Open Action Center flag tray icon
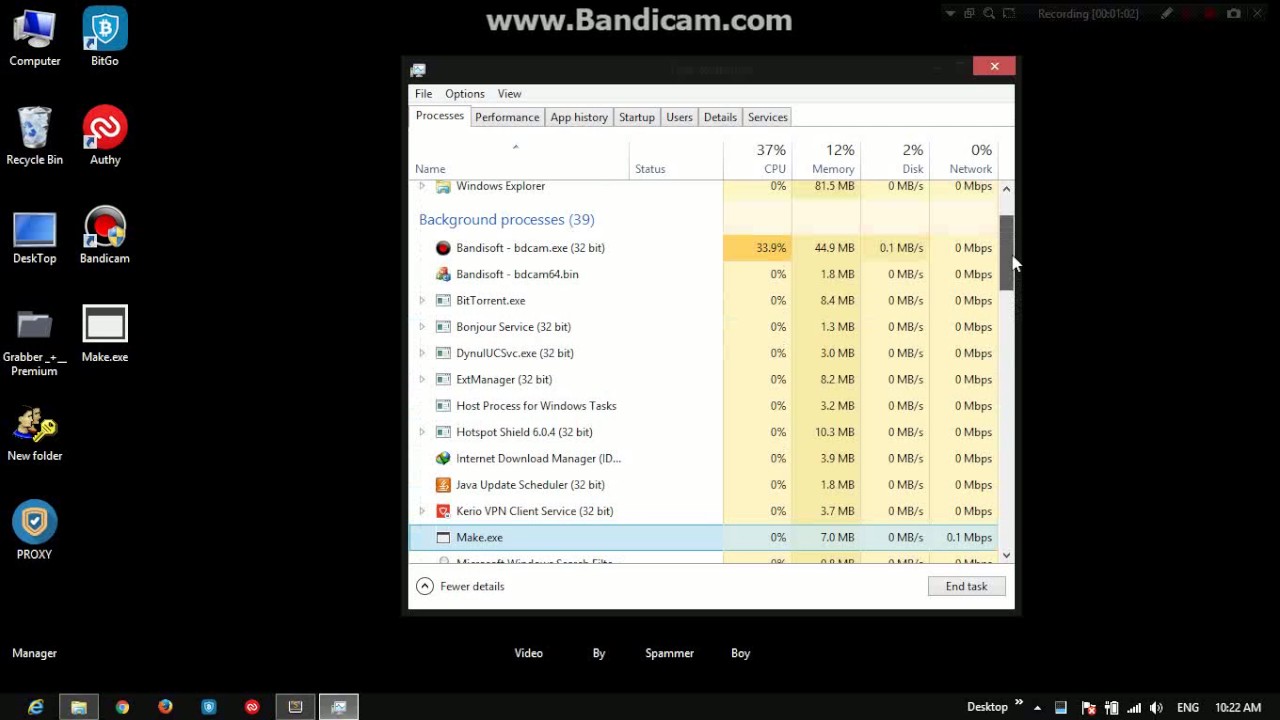Screen dimensions: 1280x720 pos(1089,707)
